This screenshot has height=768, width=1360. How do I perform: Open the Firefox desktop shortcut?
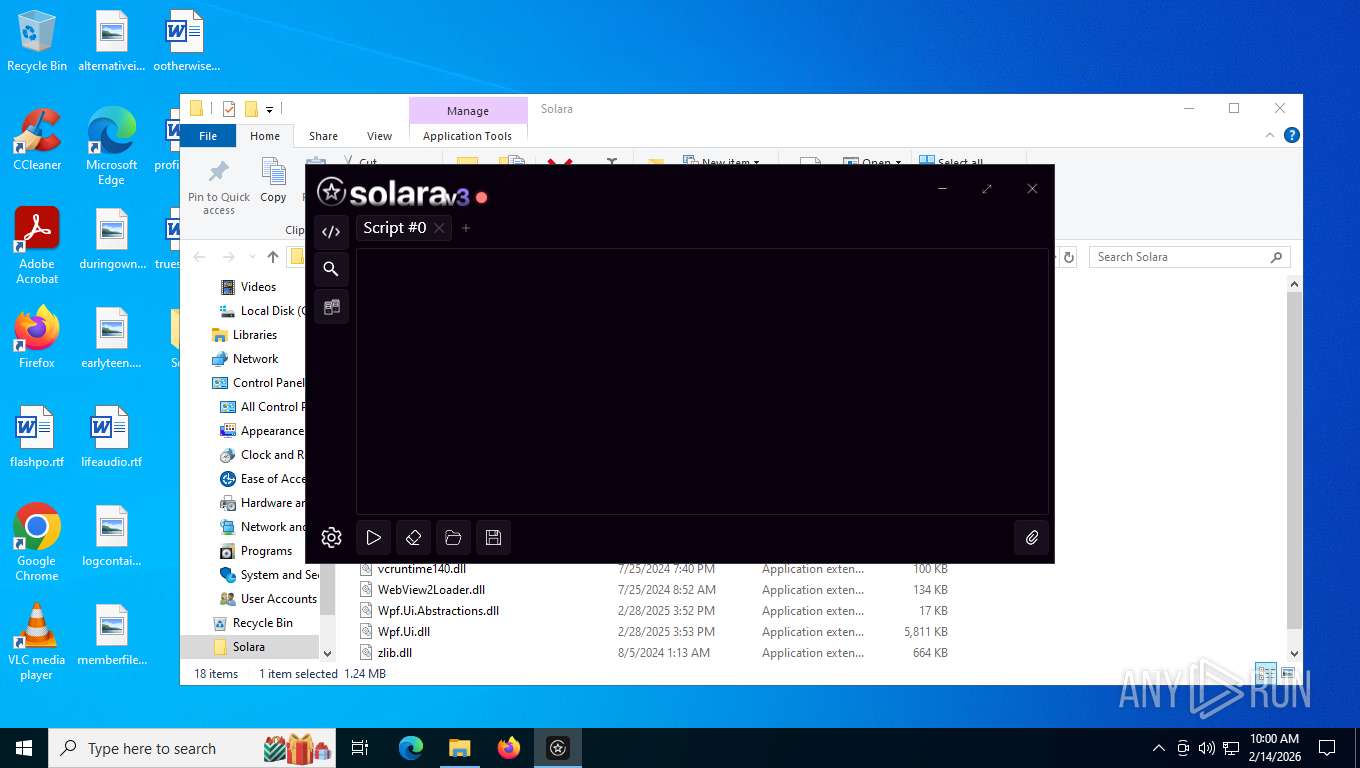[37, 338]
